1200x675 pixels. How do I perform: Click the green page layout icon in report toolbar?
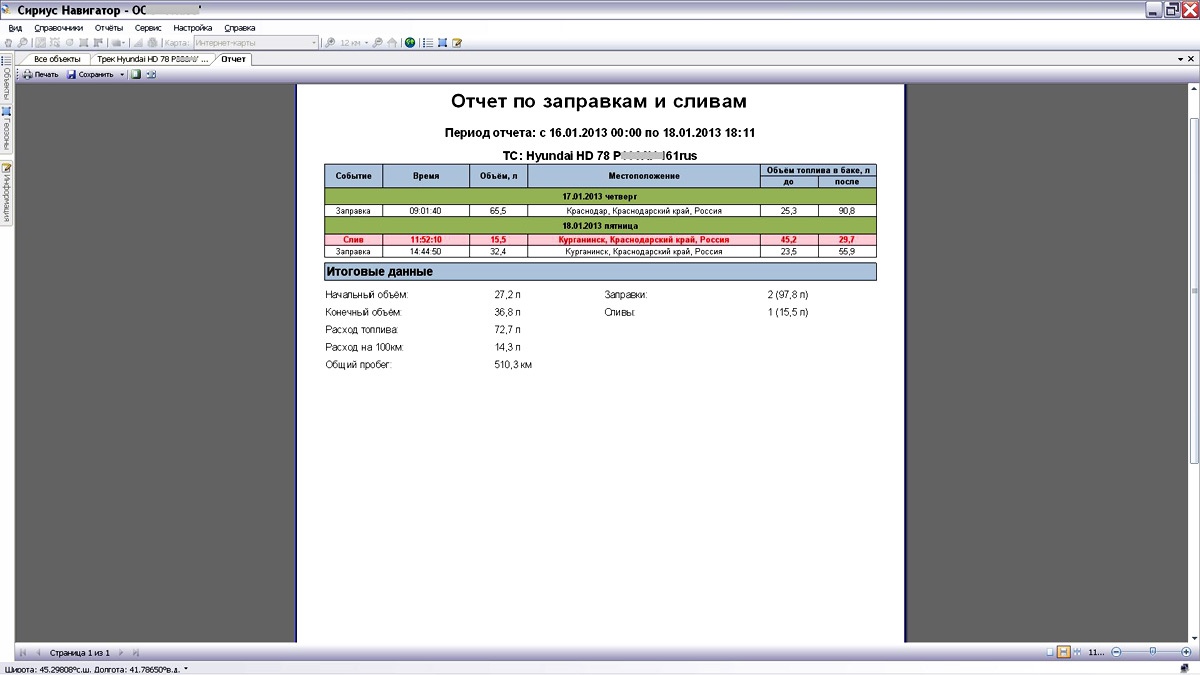[x=135, y=75]
